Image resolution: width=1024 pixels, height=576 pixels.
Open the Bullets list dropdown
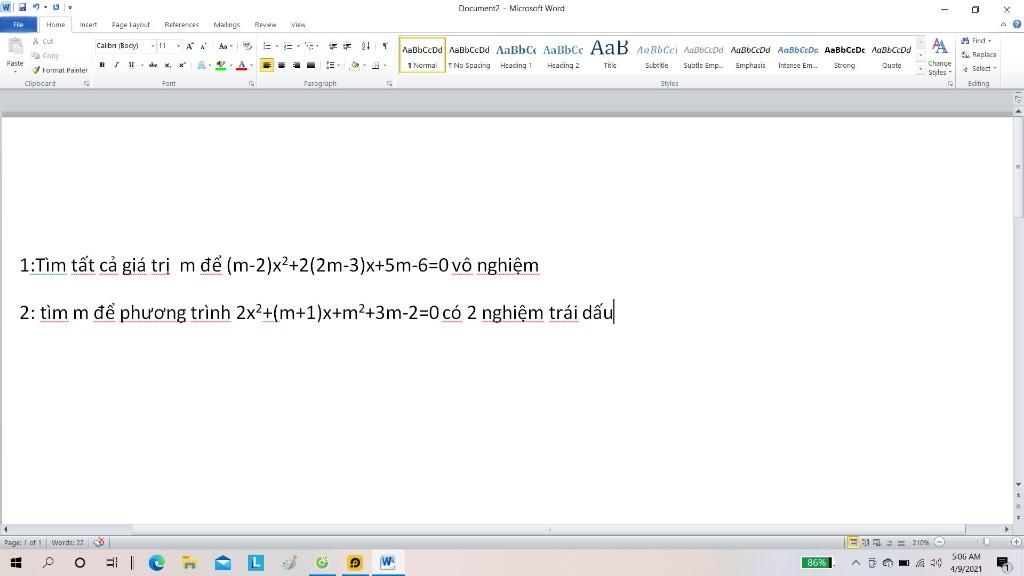click(x=276, y=46)
